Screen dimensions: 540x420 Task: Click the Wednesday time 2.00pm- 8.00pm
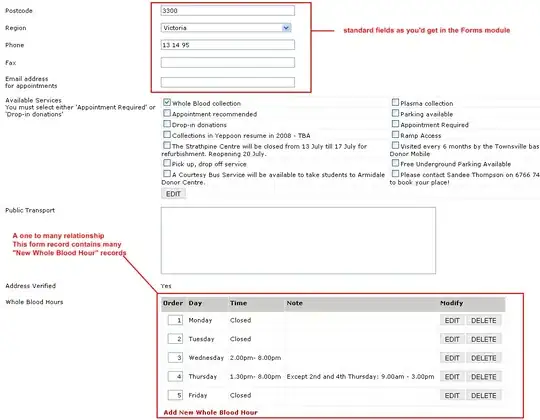point(256,358)
